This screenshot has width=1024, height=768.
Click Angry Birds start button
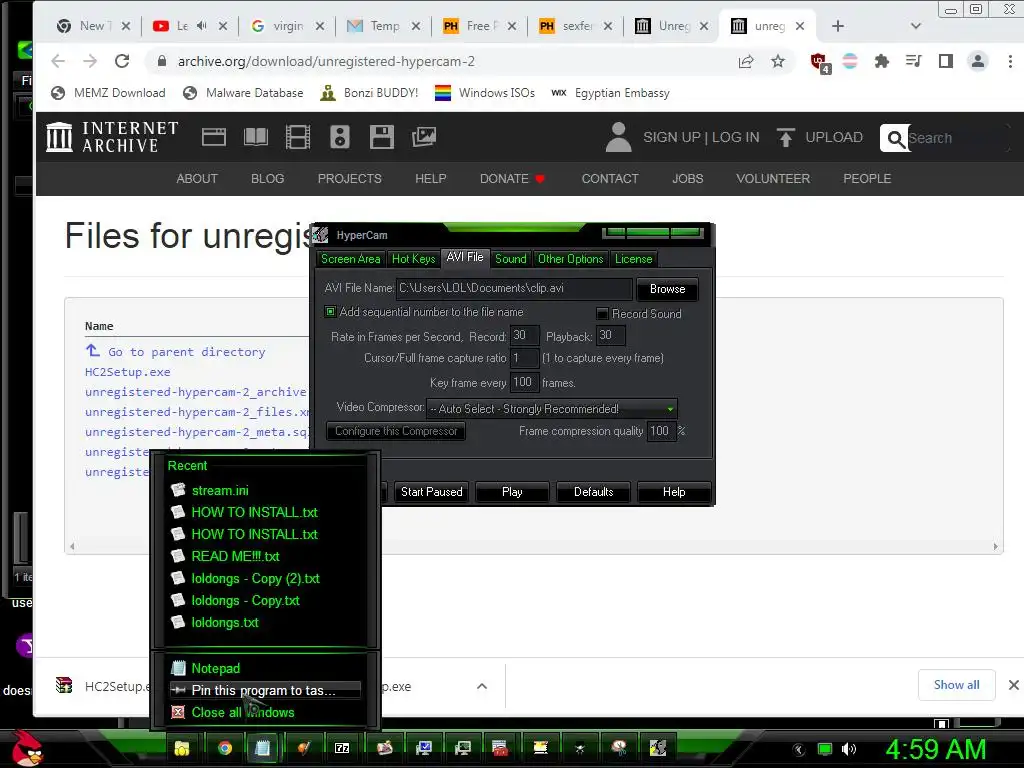point(27,747)
